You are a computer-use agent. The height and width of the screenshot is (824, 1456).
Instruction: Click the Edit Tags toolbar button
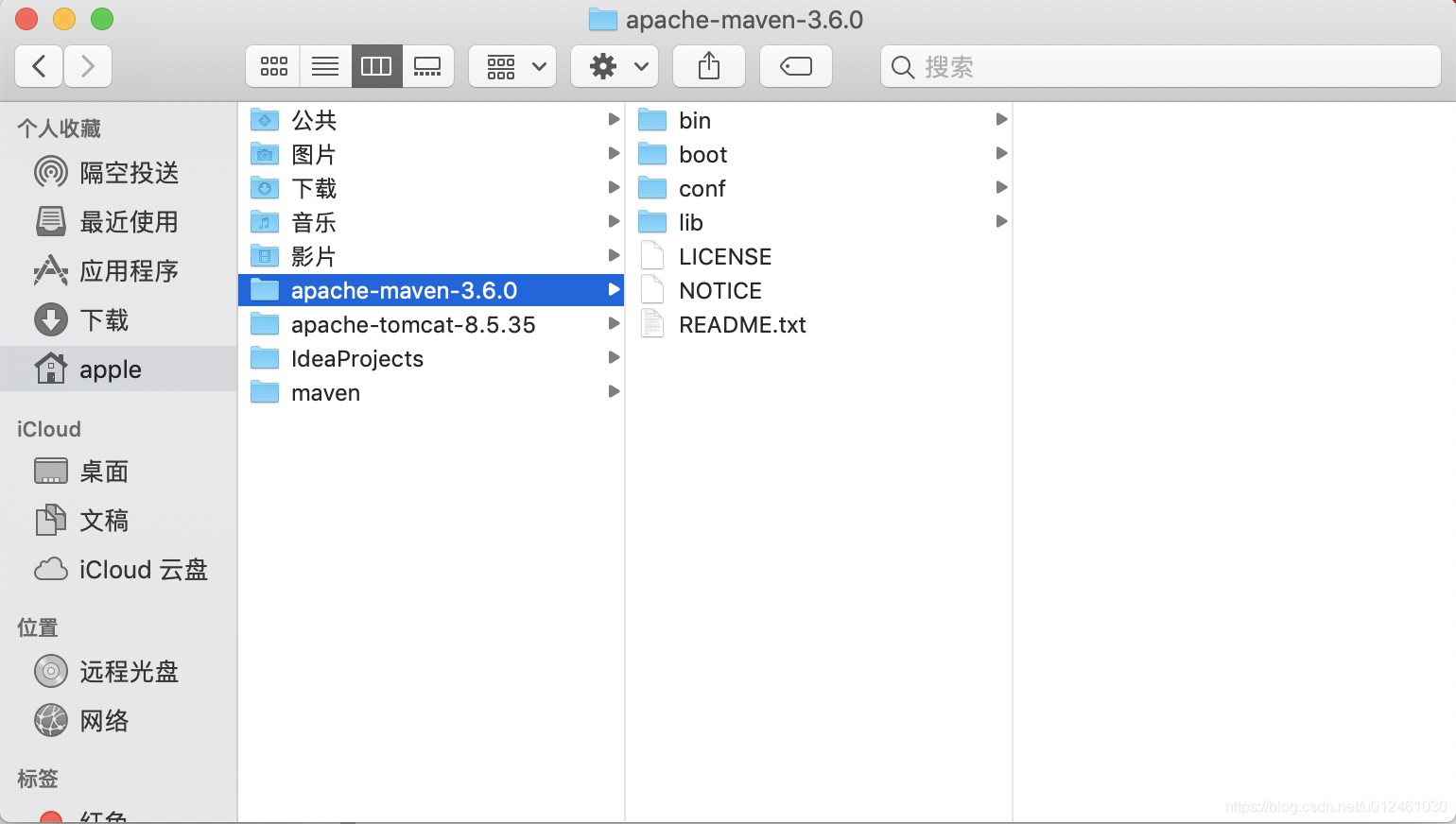tap(796, 66)
